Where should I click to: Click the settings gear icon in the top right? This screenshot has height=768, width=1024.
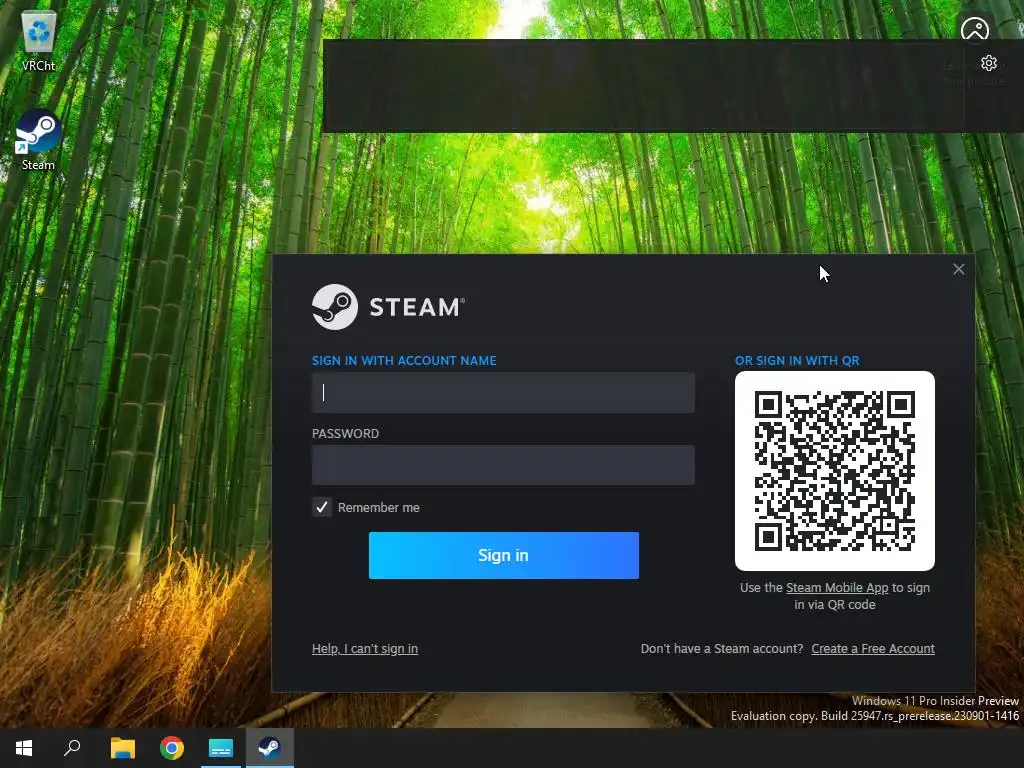coord(989,63)
